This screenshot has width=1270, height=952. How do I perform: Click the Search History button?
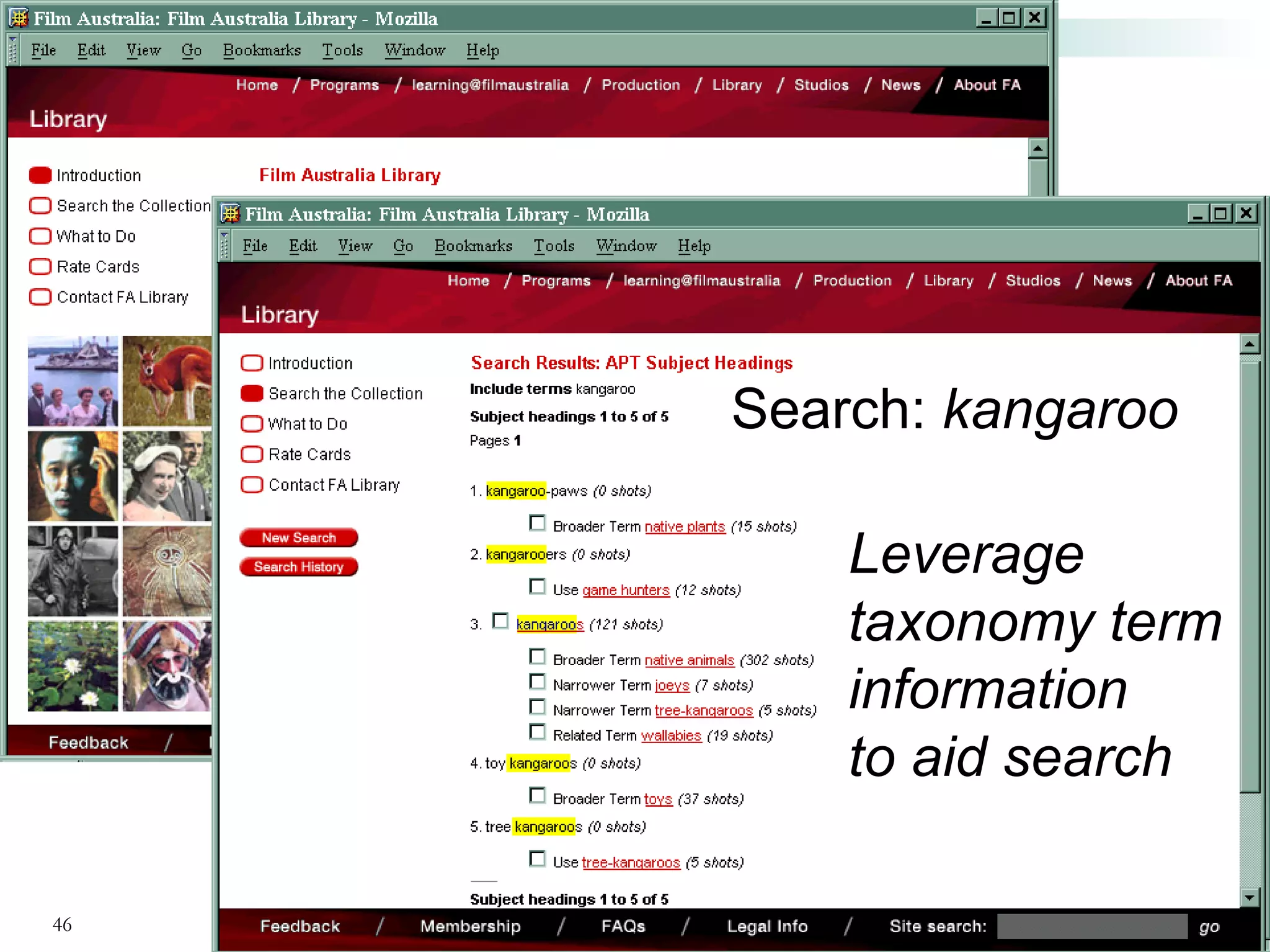pos(299,566)
